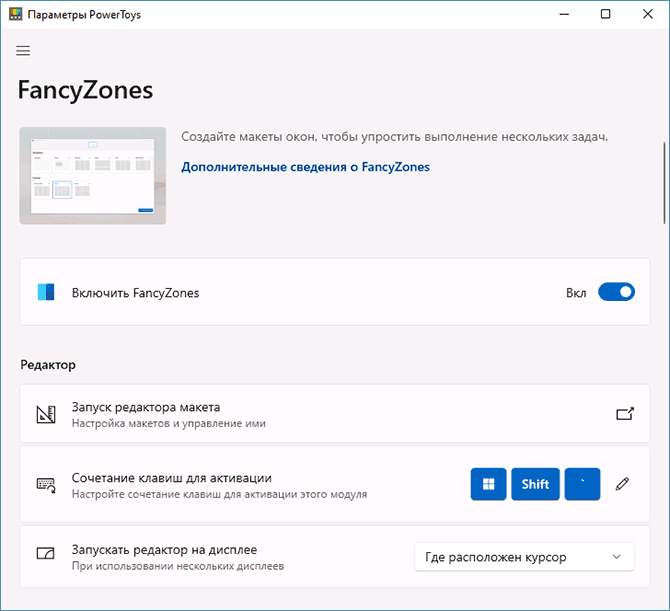This screenshot has height=611, width=670.
Task: Maximize the PowerToys settings window
Action: point(605,14)
